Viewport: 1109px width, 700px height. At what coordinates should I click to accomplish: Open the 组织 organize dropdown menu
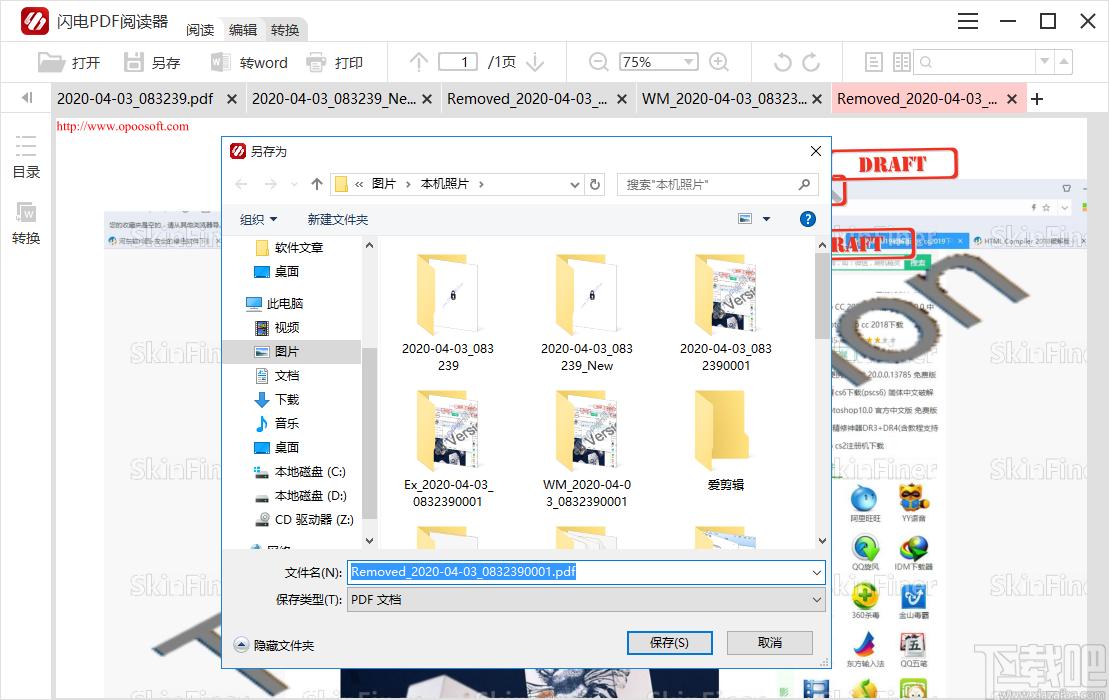(258, 219)
